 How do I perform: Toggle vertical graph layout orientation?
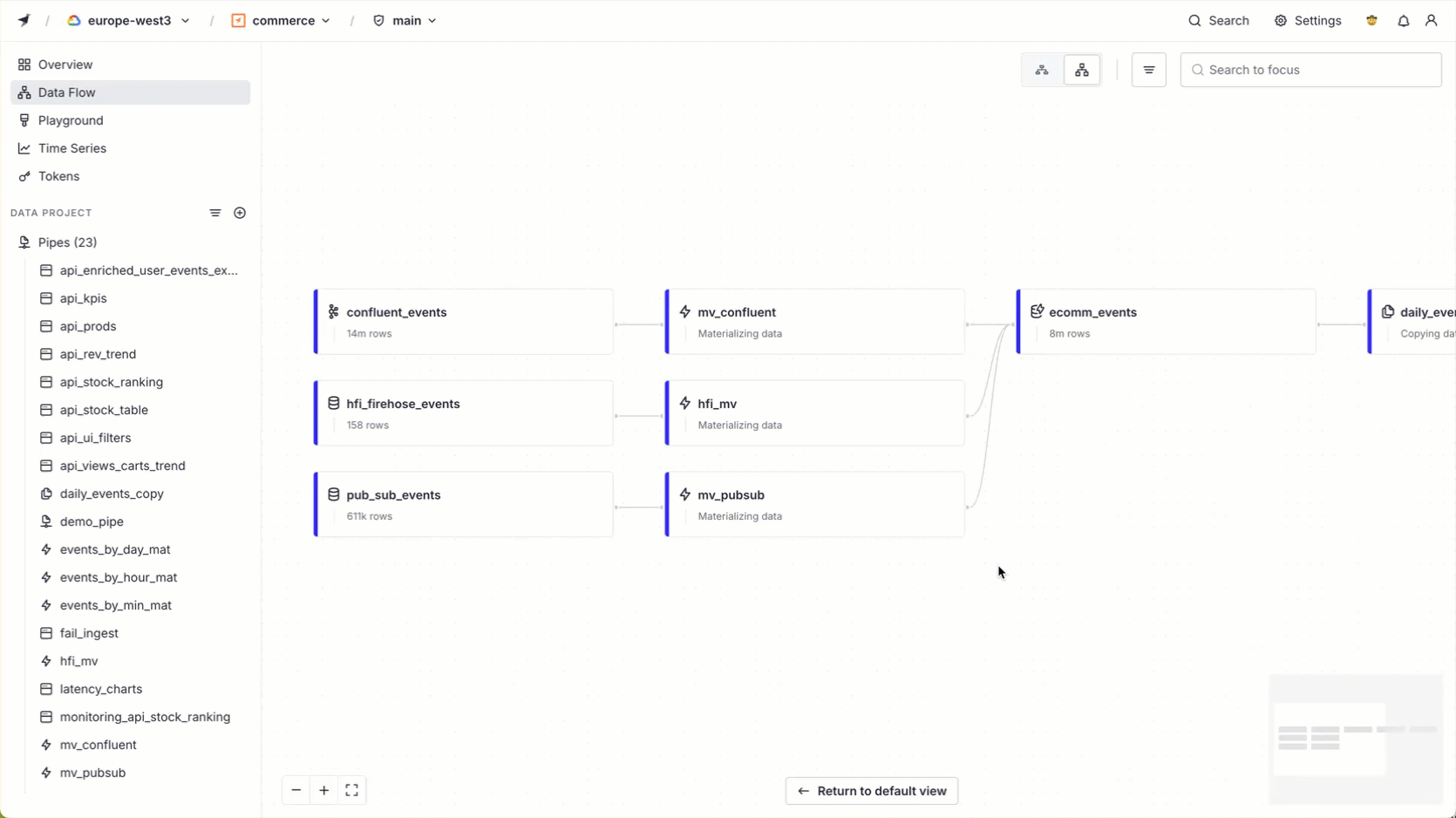coord(1082,70)
